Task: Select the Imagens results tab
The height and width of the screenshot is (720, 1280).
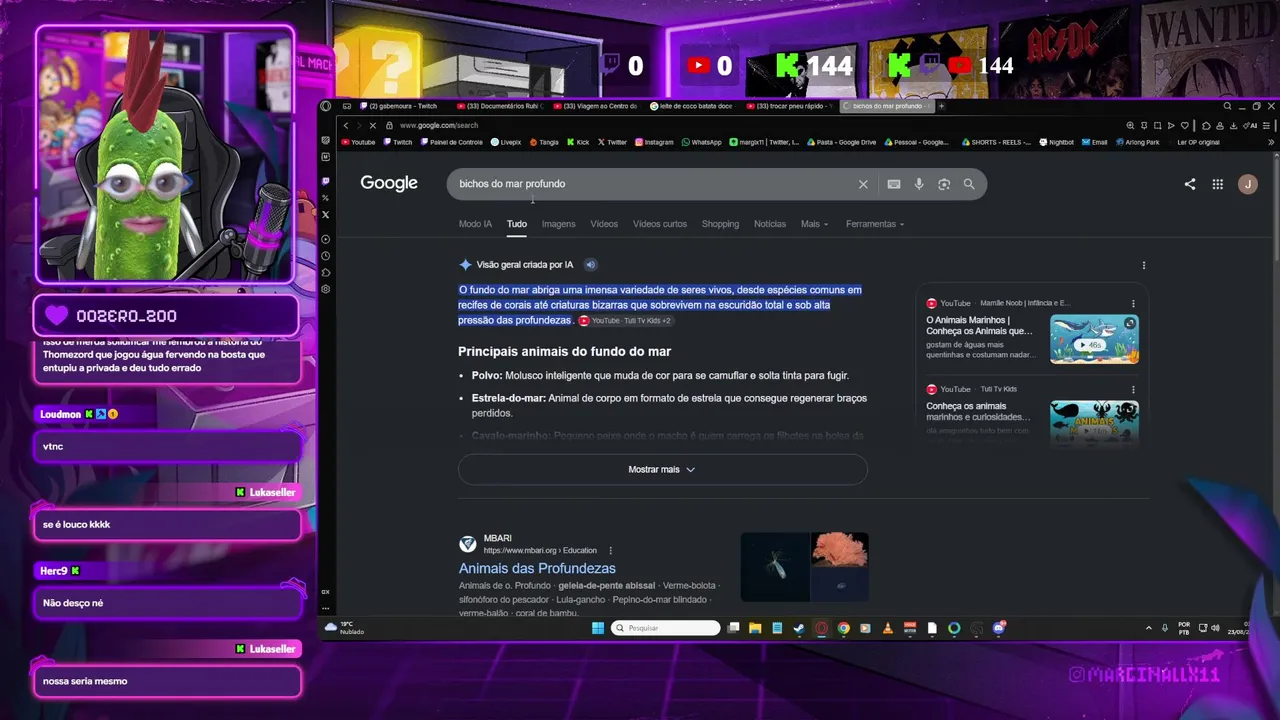Action: tap(559, 224)
